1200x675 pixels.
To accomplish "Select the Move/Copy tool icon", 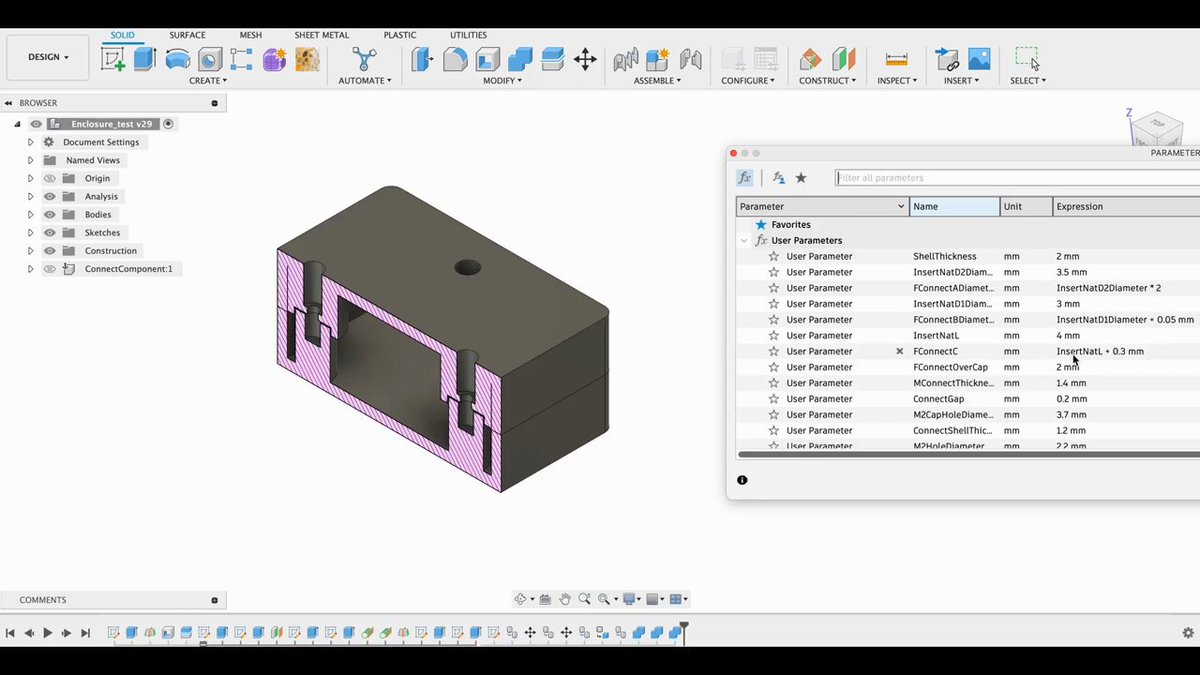I will [x=586, y=59].
